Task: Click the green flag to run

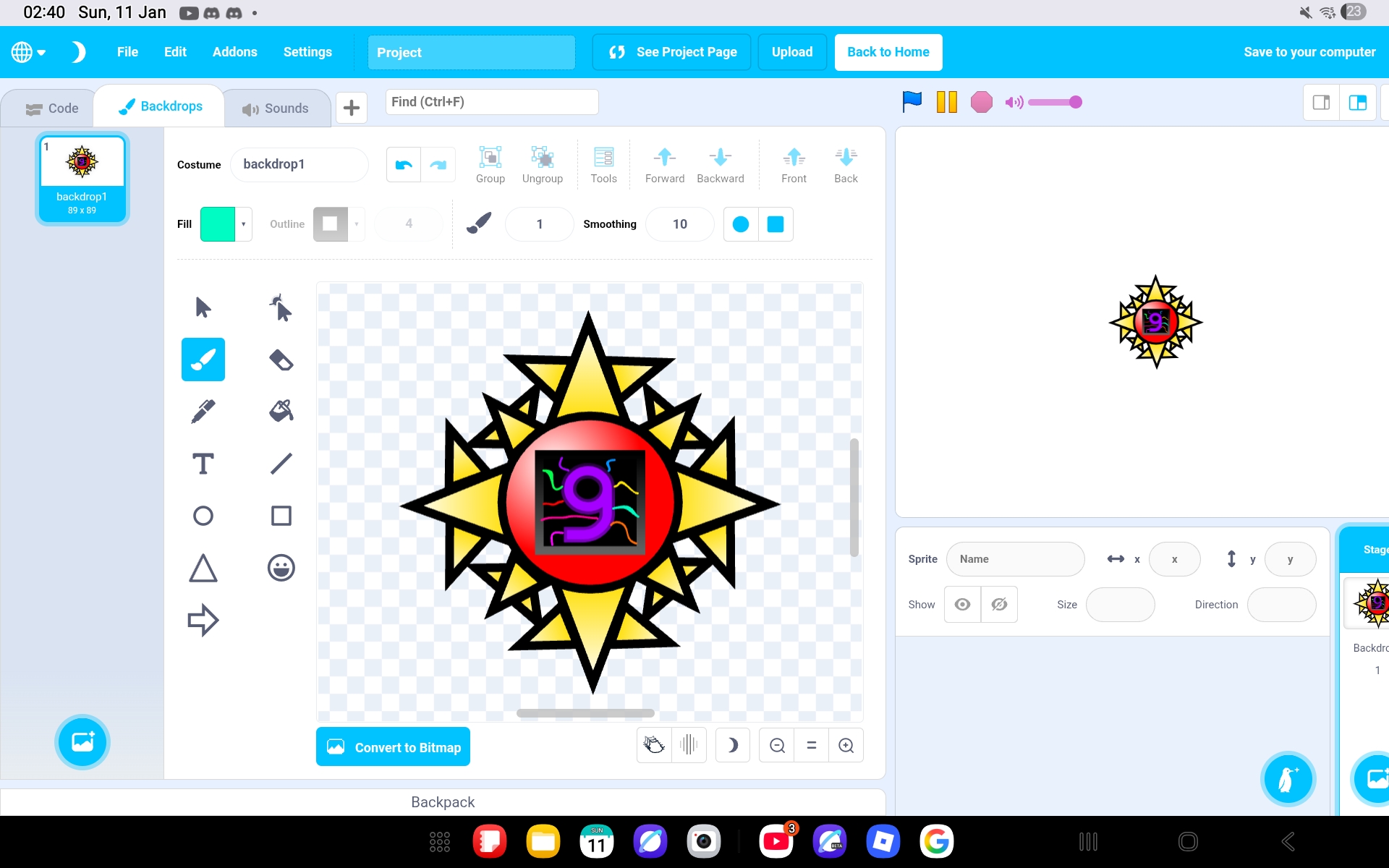Action: click(x=912, y=102)
